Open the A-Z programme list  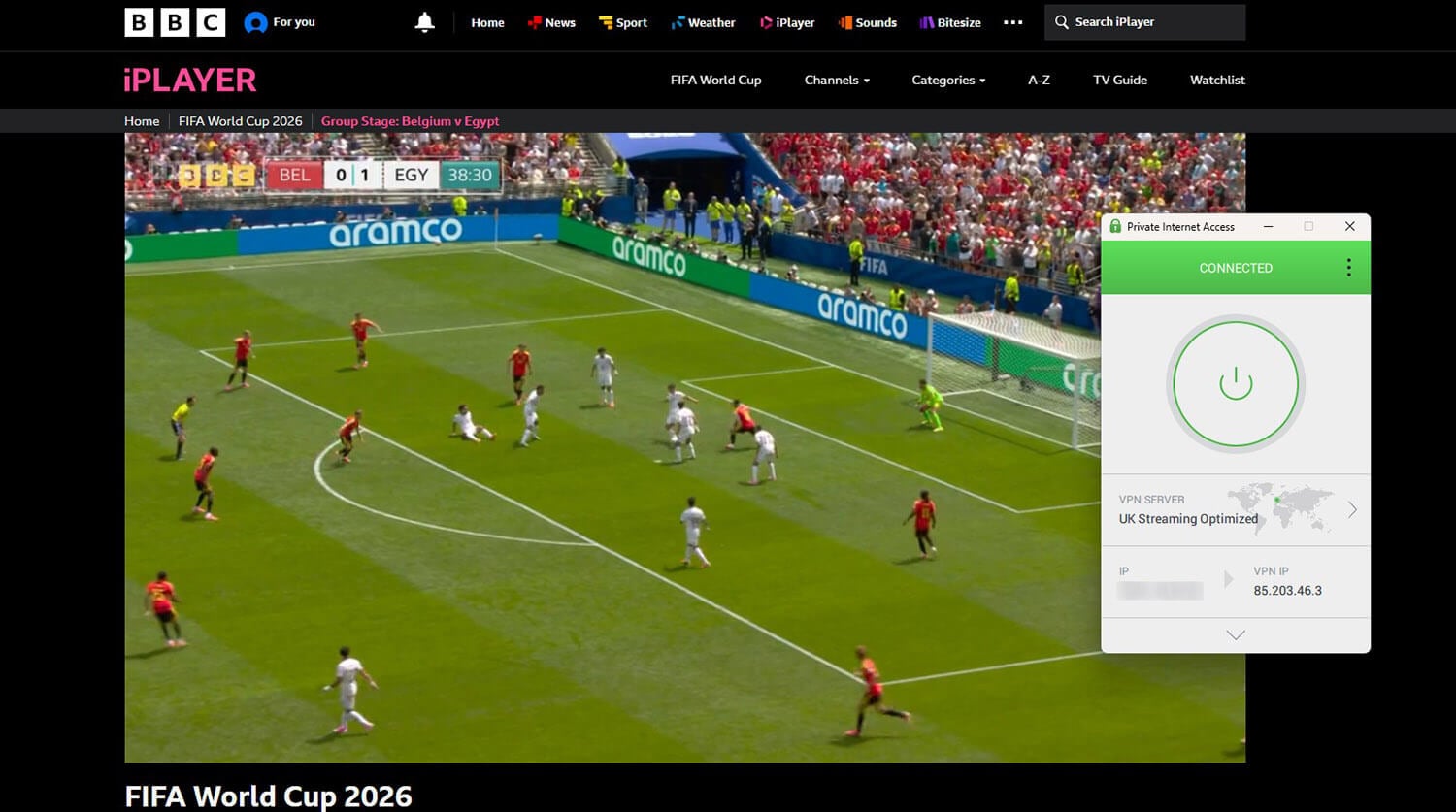coord(1039,80)
